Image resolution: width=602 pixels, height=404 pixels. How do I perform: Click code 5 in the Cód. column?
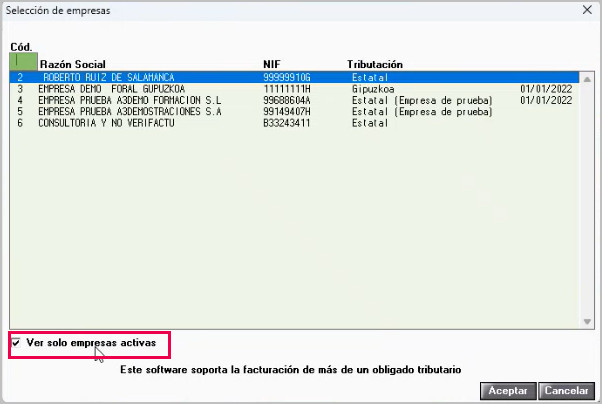tap(20, 112)
